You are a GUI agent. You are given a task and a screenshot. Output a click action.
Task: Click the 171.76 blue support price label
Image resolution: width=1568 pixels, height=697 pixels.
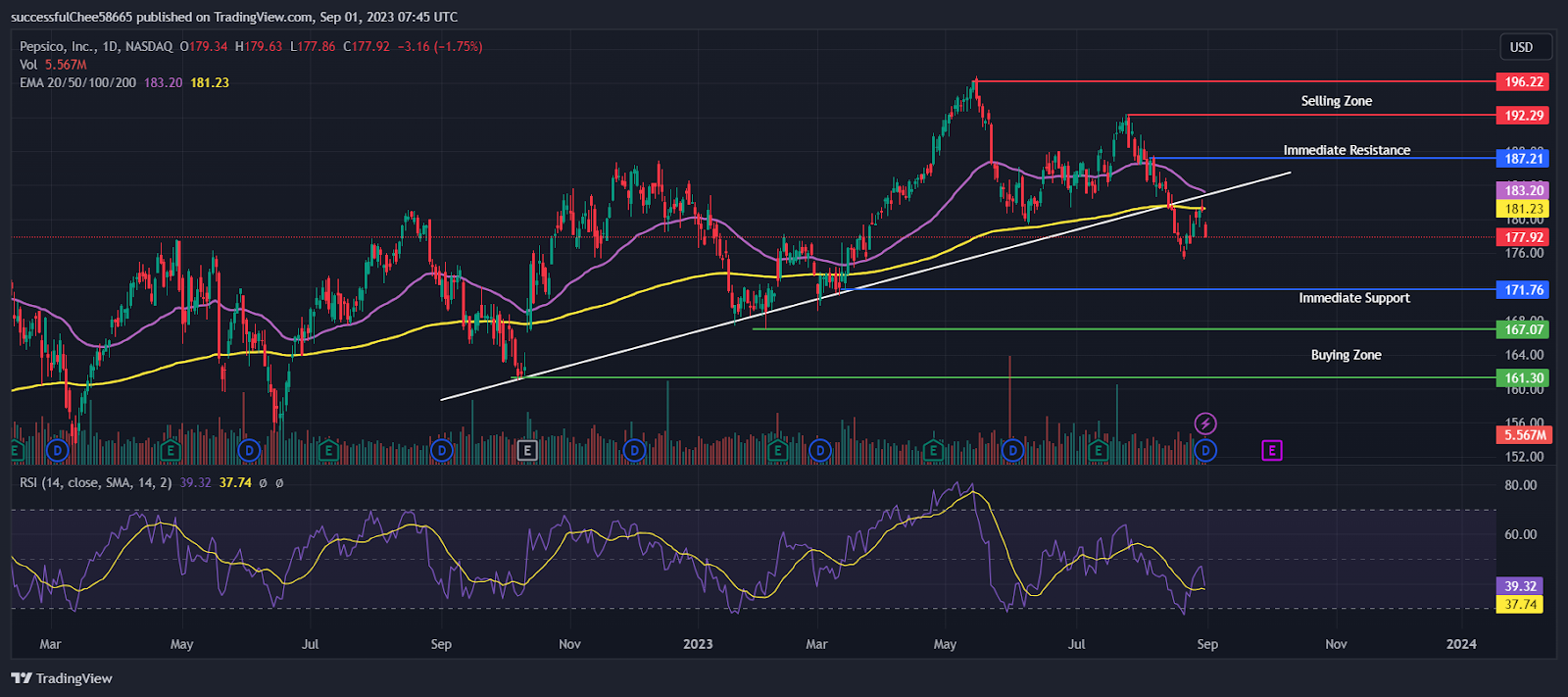(x=1523, y=290)
